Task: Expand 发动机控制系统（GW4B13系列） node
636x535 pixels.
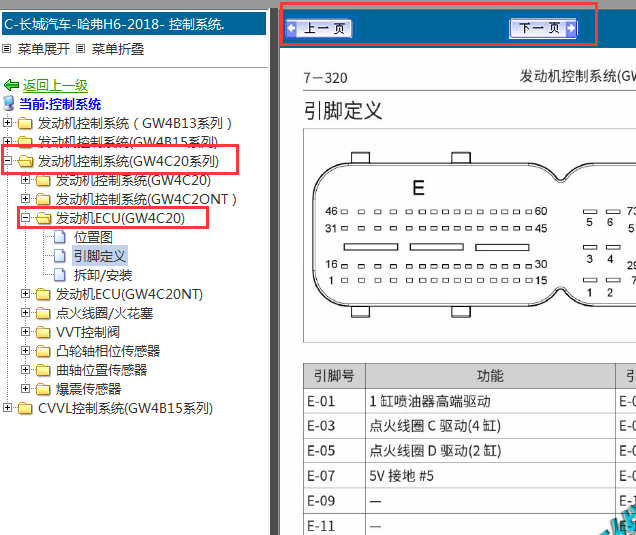Action: 7,122
